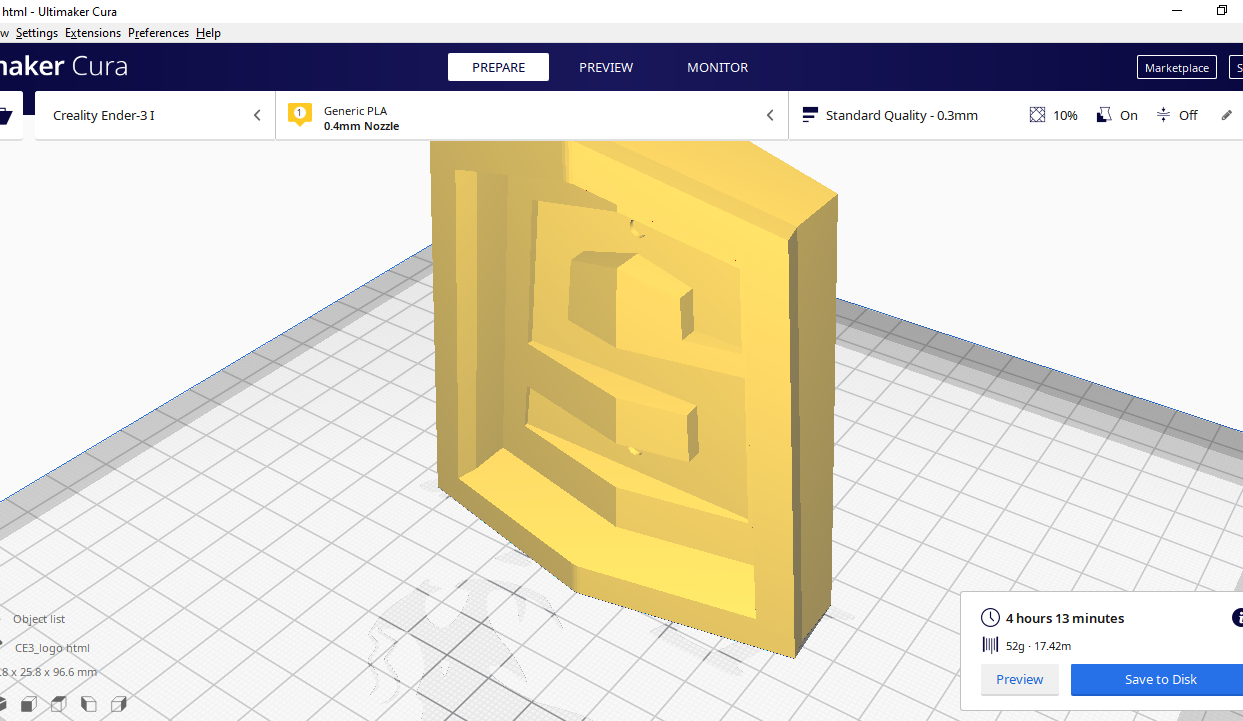Screen dimensions: 1243x721
Task: Click support status 'On'
Action: click(x=1129, y=116)
